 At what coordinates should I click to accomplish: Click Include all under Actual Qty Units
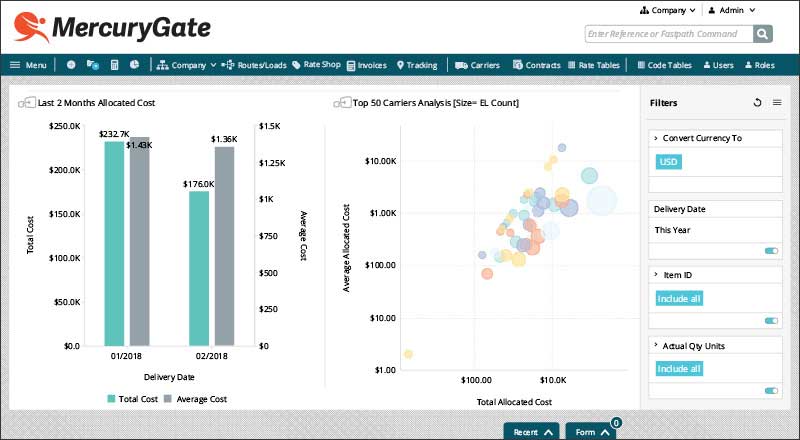pos(679,369)
